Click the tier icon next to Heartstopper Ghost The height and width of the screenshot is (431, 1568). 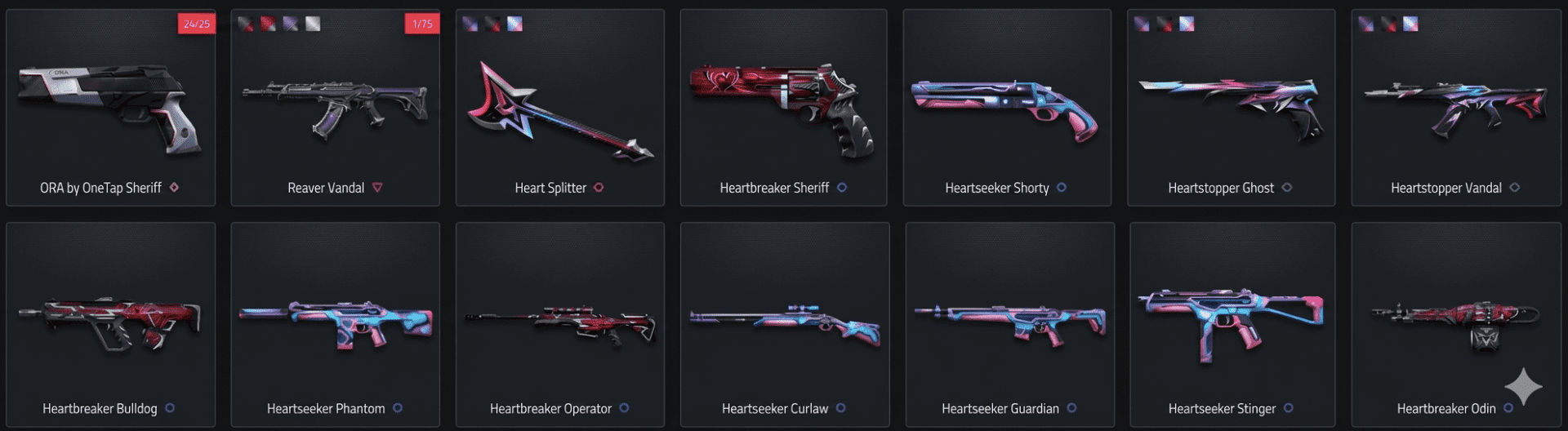click(1287, 188)
